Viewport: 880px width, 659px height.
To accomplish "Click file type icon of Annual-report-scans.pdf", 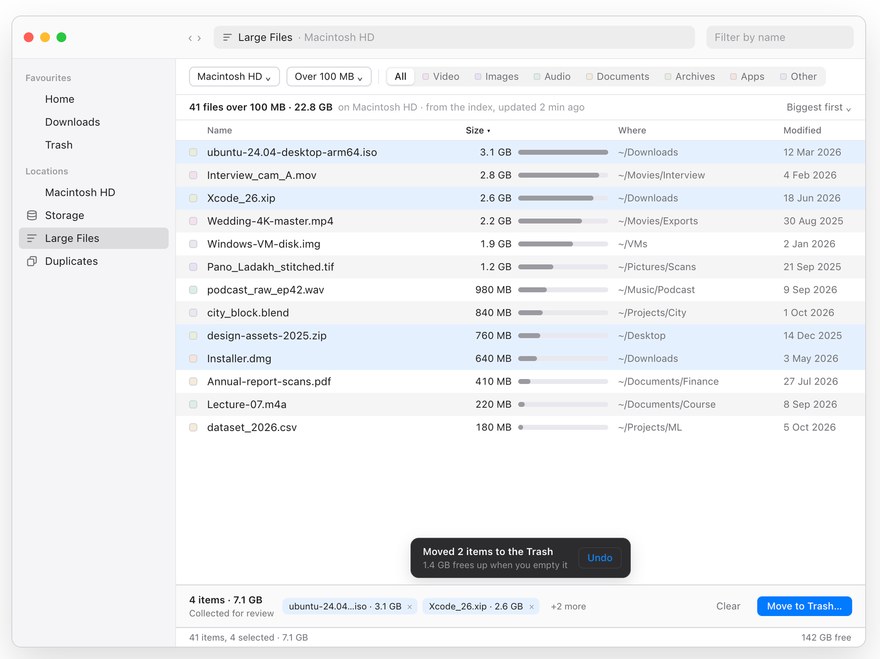I will click(193, 382).
